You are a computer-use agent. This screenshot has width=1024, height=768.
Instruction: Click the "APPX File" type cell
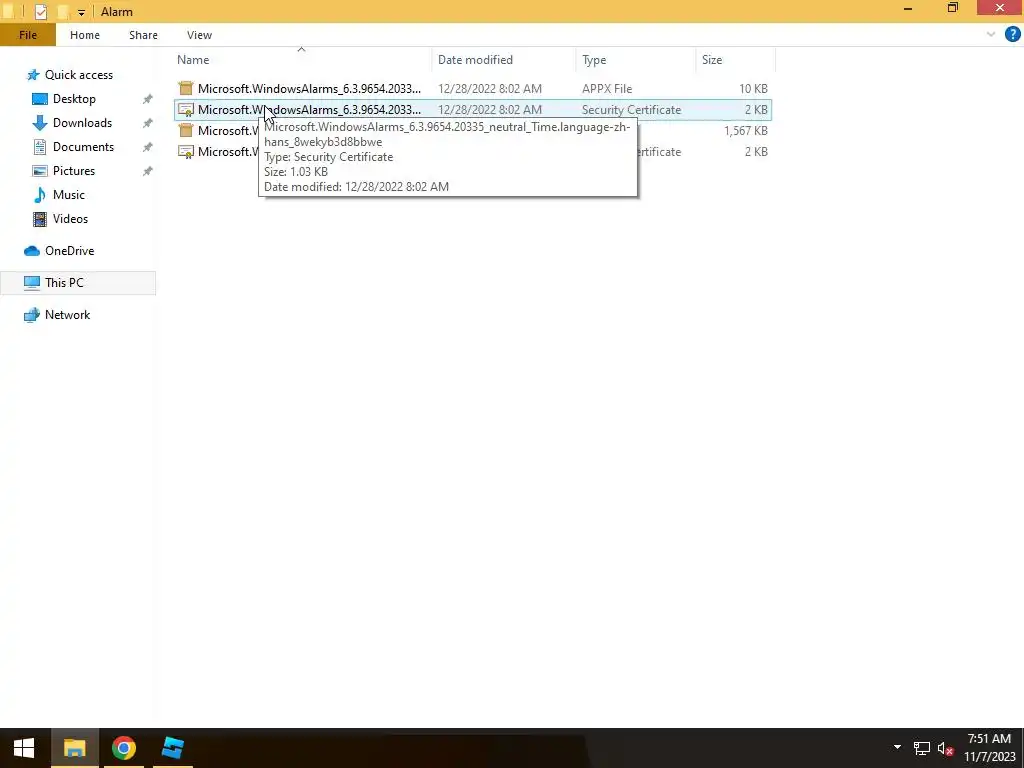pos(607,88)
